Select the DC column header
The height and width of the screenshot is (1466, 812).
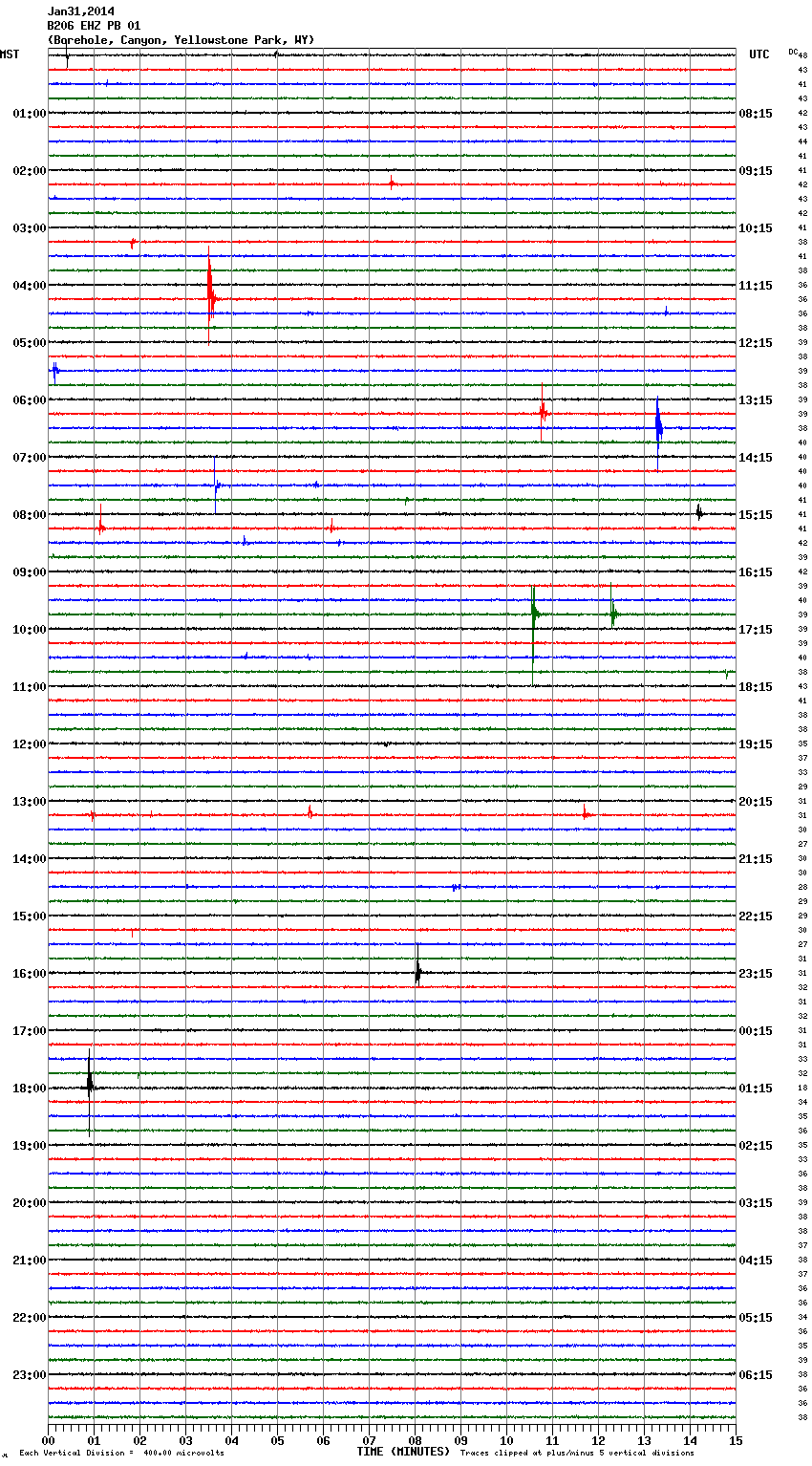coord(793,52)
